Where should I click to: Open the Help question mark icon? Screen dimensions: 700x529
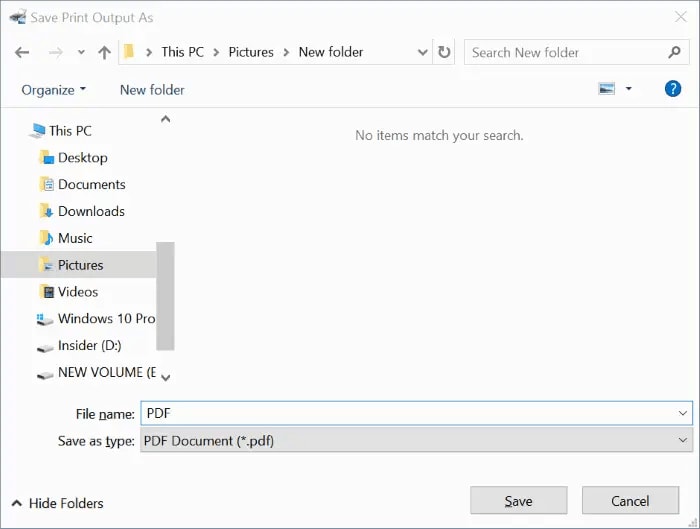tap(673, 89)
